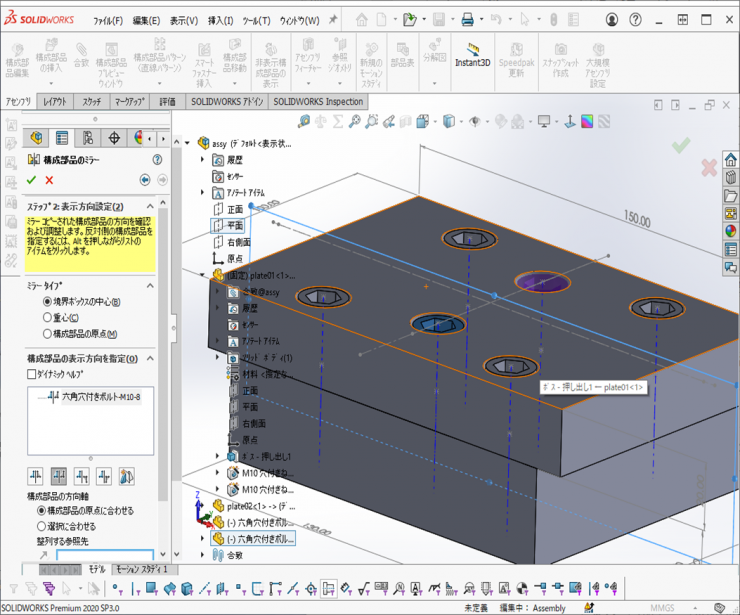Select the 重心 mirror type radio button

pyautogui.click(x=47, y=318)
